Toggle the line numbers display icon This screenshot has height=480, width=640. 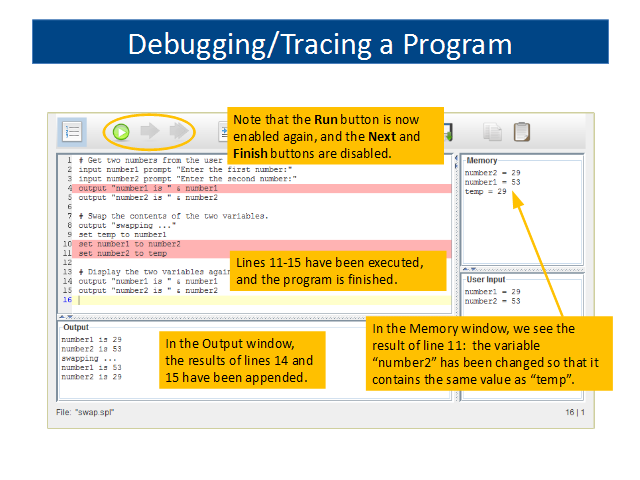(72, 132)
